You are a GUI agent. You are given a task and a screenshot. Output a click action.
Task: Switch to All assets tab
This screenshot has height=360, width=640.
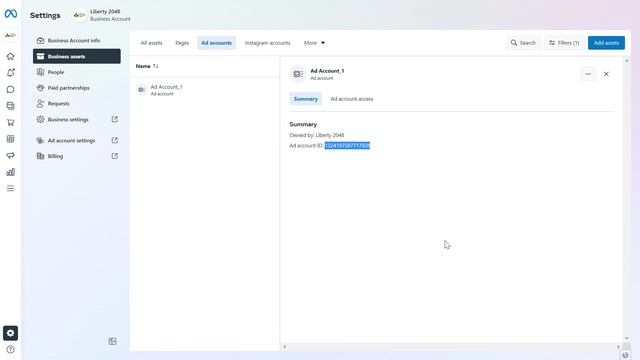(x=151, y=43)
